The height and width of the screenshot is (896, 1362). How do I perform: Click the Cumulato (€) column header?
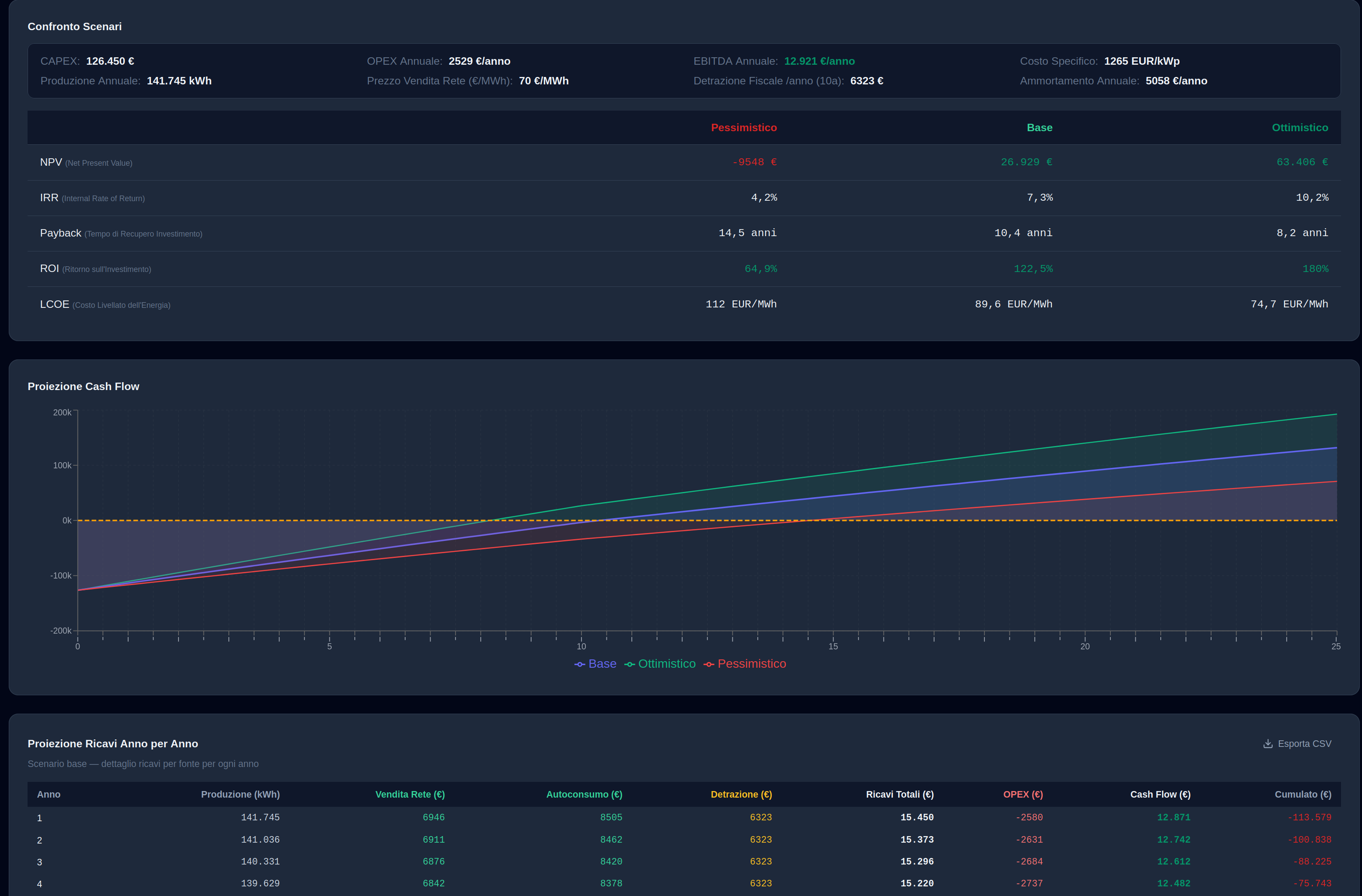click(x=1302, y=794)
